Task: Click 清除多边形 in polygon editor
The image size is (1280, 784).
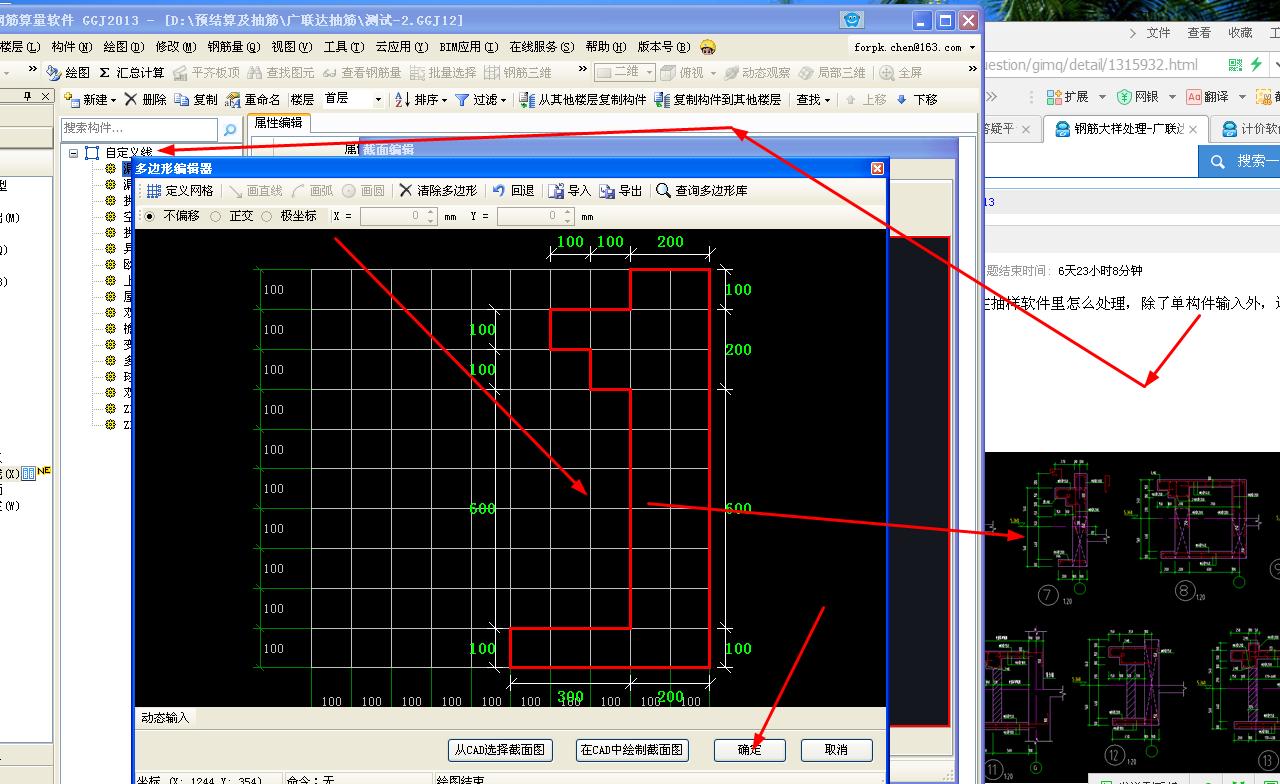Action: (437, 190)
